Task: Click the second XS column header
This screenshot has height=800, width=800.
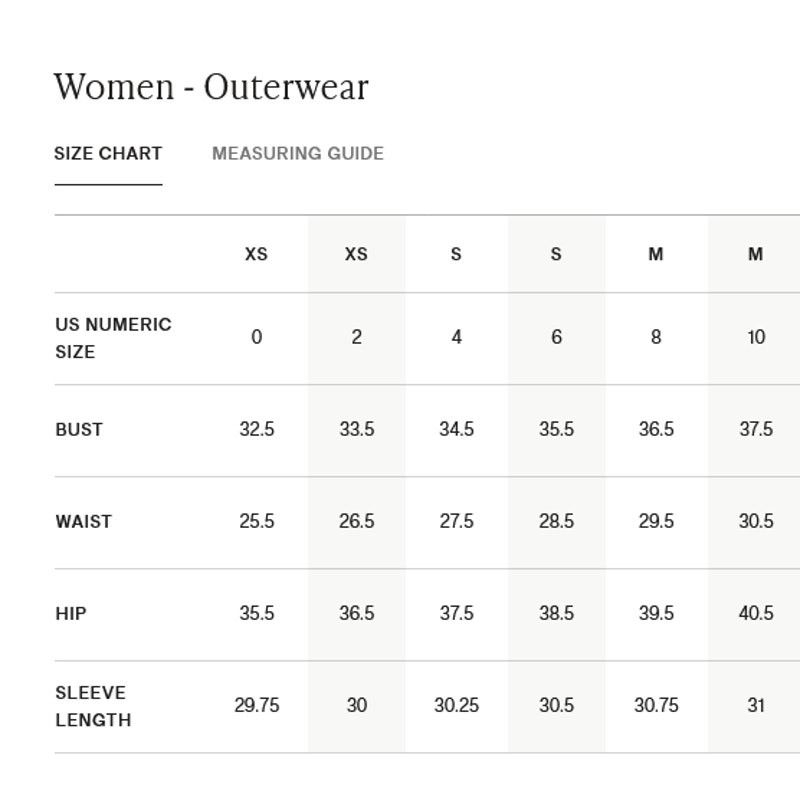Action: 356,254
